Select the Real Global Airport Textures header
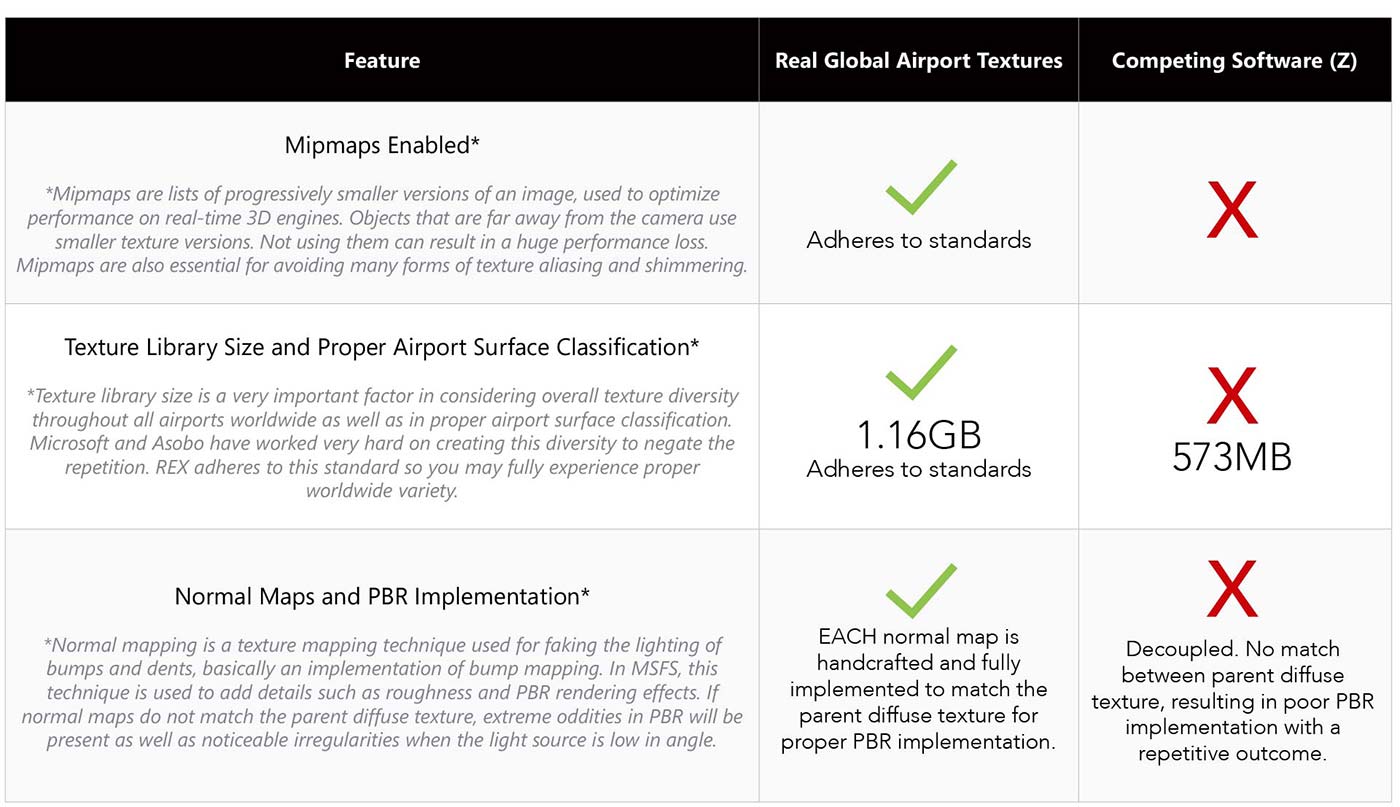1400x807 pixels. tap(918, 61)
